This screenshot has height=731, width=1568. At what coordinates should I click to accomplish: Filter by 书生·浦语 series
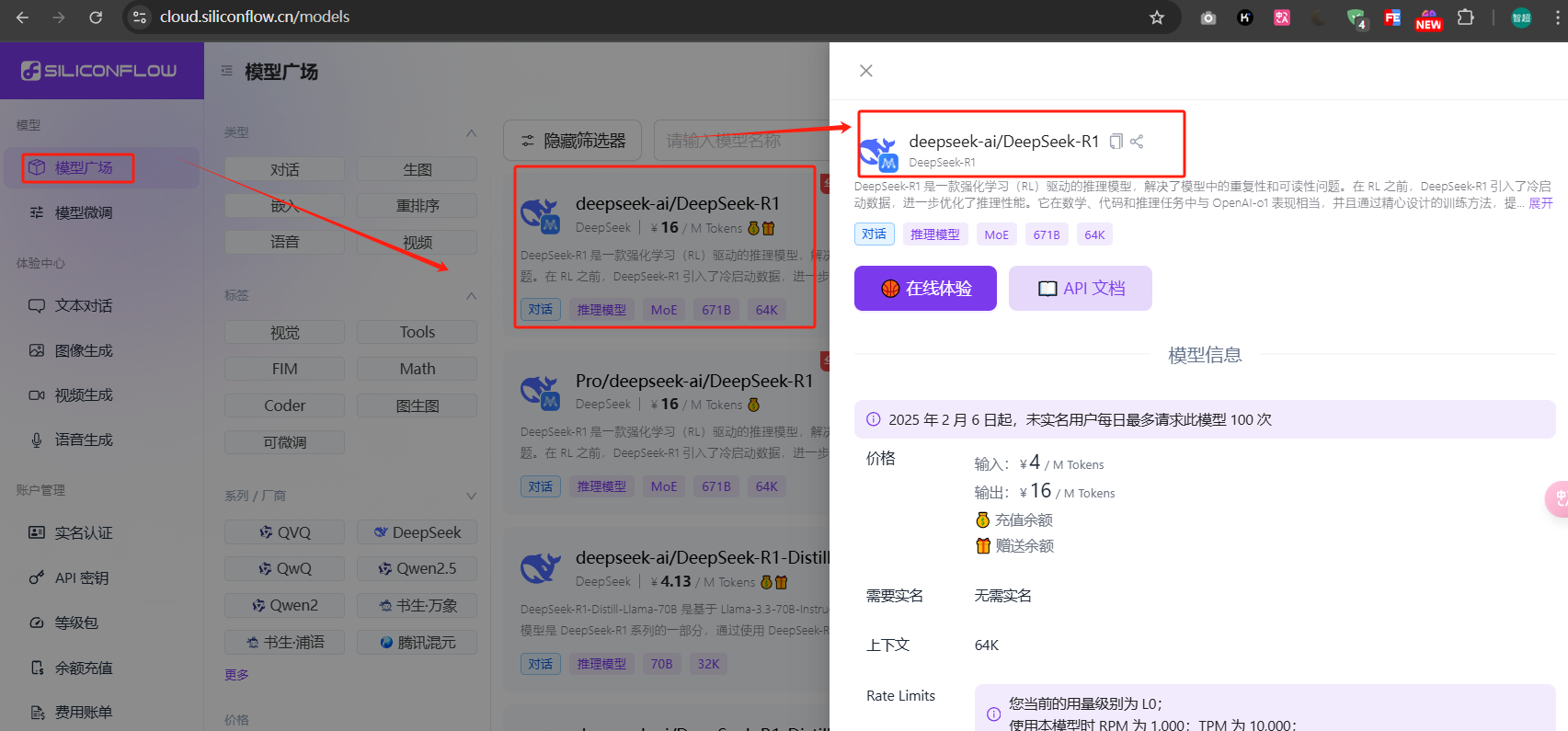click(x=284, y=642)
